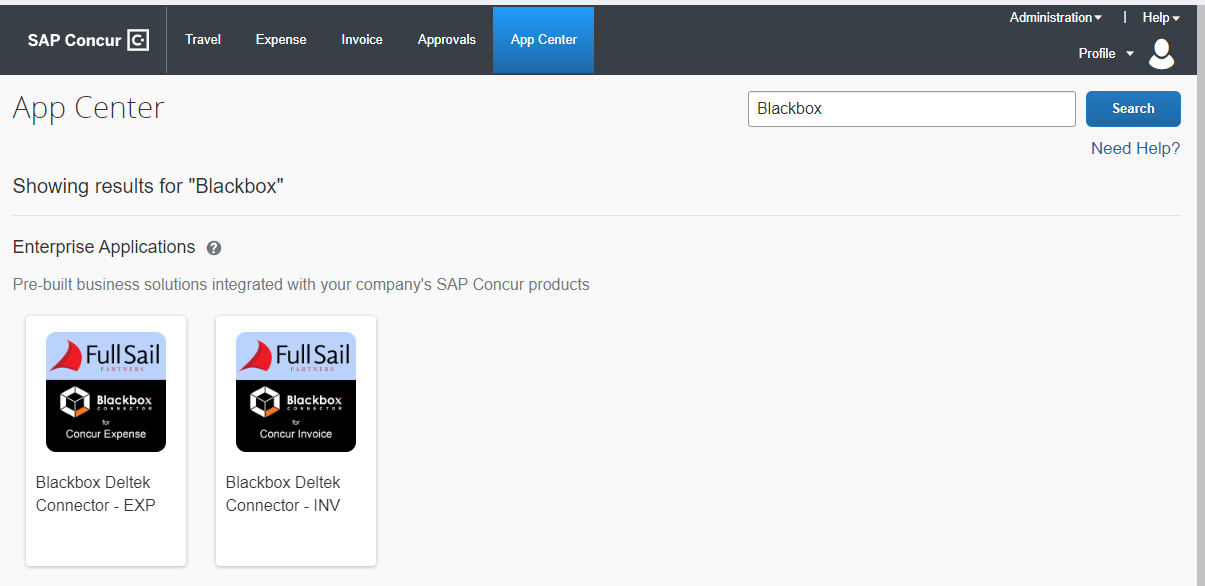Click 'Blackbox Deltek Connector - INV' title
Viewport: 1205px width, 586px height.
point(284,494)
